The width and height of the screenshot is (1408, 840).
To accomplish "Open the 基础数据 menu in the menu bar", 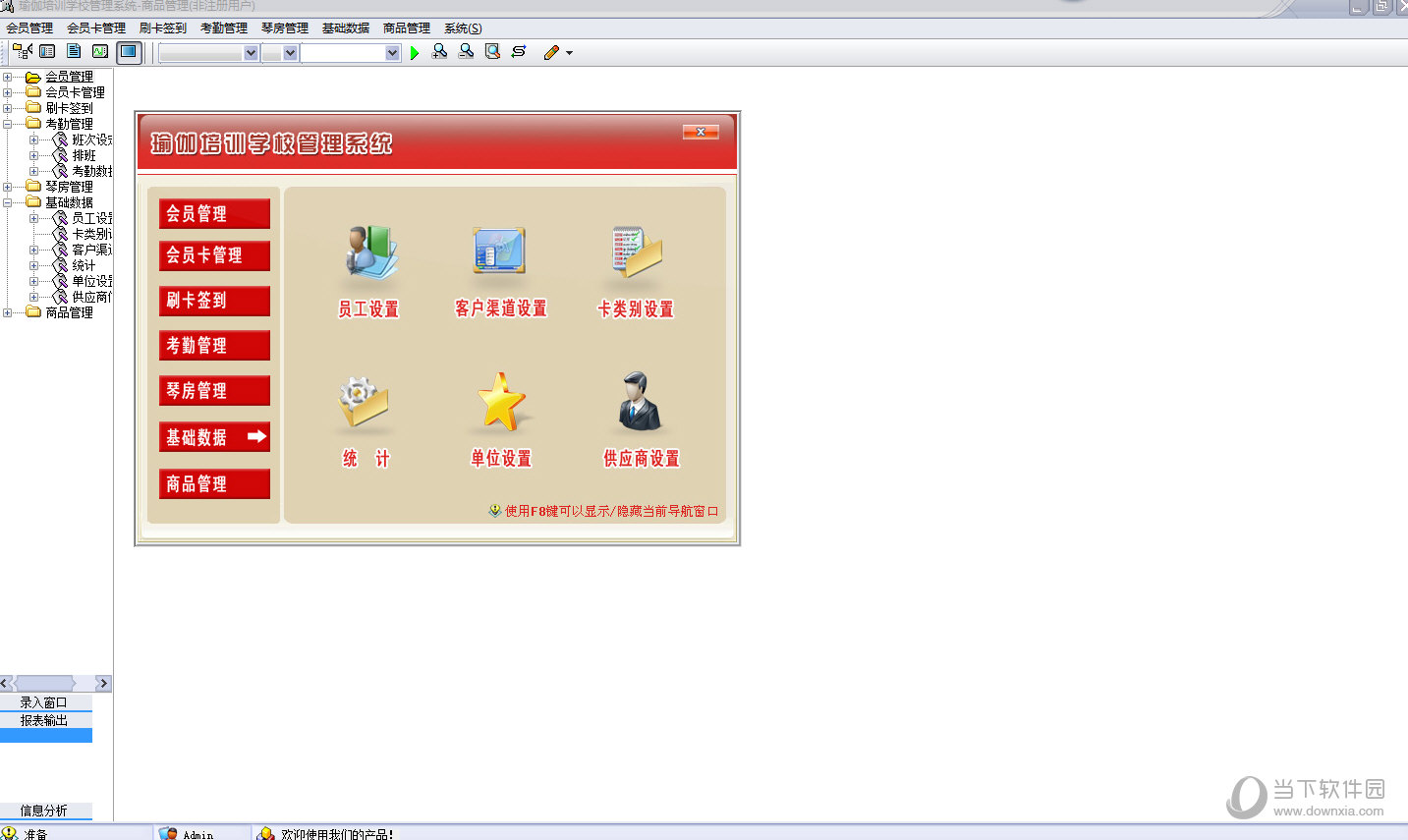I will click(x=346, y=28).
